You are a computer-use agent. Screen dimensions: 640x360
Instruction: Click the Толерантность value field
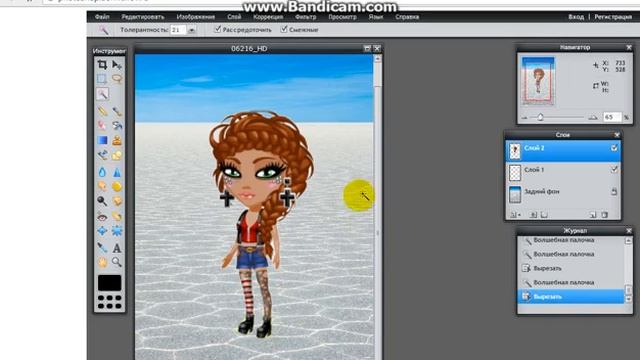coord(178,30)
